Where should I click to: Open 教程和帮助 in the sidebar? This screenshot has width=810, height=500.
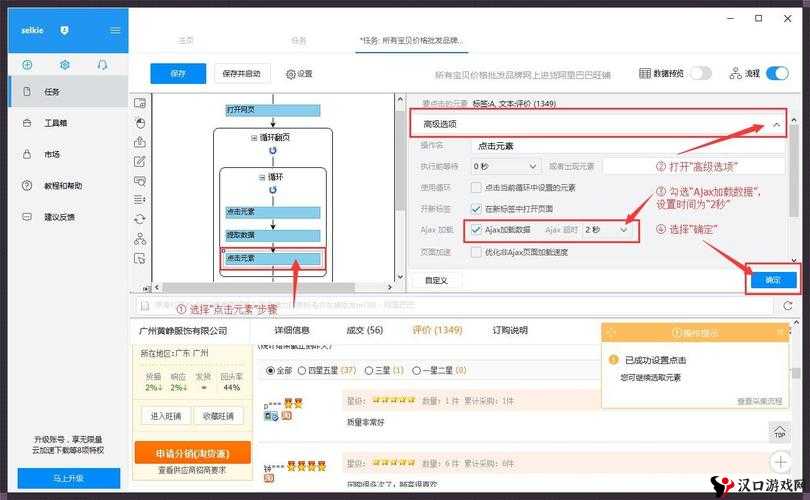tap(69, 185)
